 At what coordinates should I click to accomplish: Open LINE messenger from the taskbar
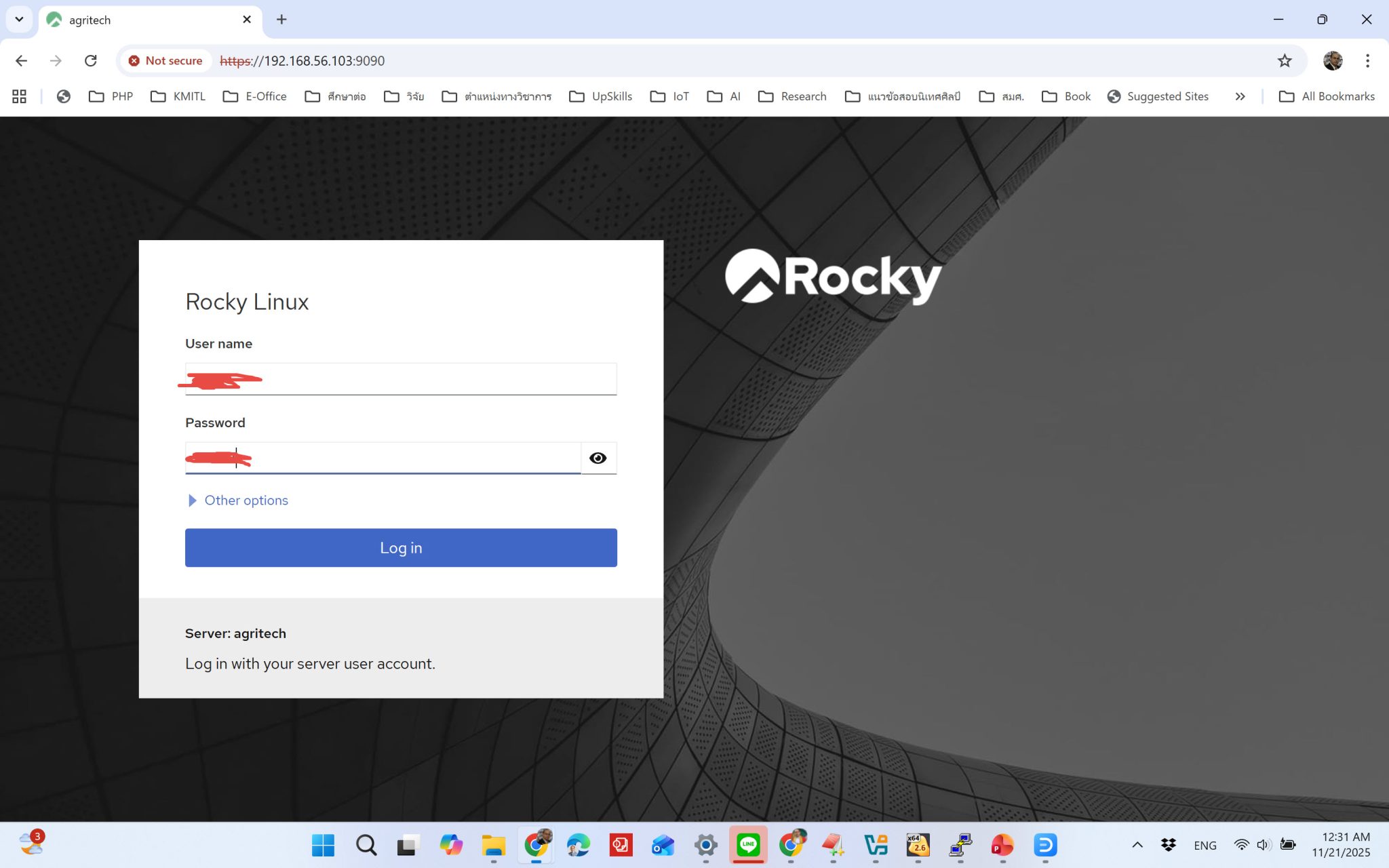(749, 845)
